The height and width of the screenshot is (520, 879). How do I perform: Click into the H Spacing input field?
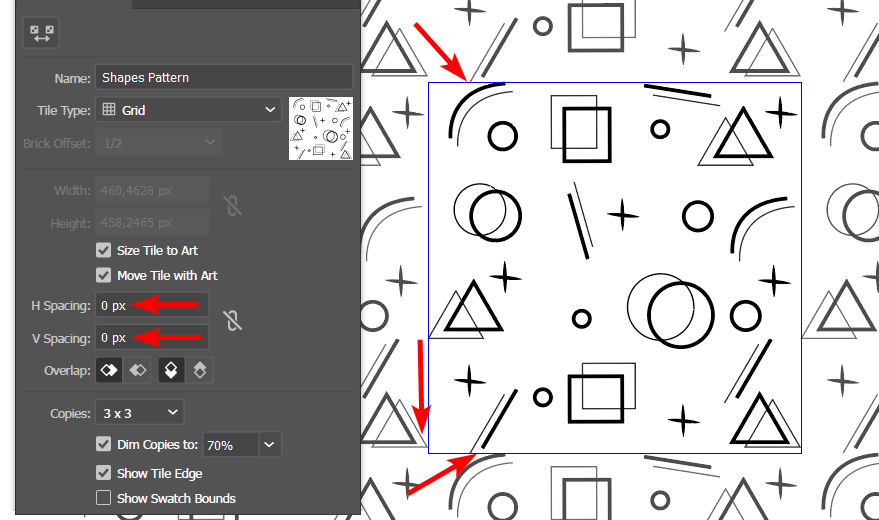click(x=152, y=305)
